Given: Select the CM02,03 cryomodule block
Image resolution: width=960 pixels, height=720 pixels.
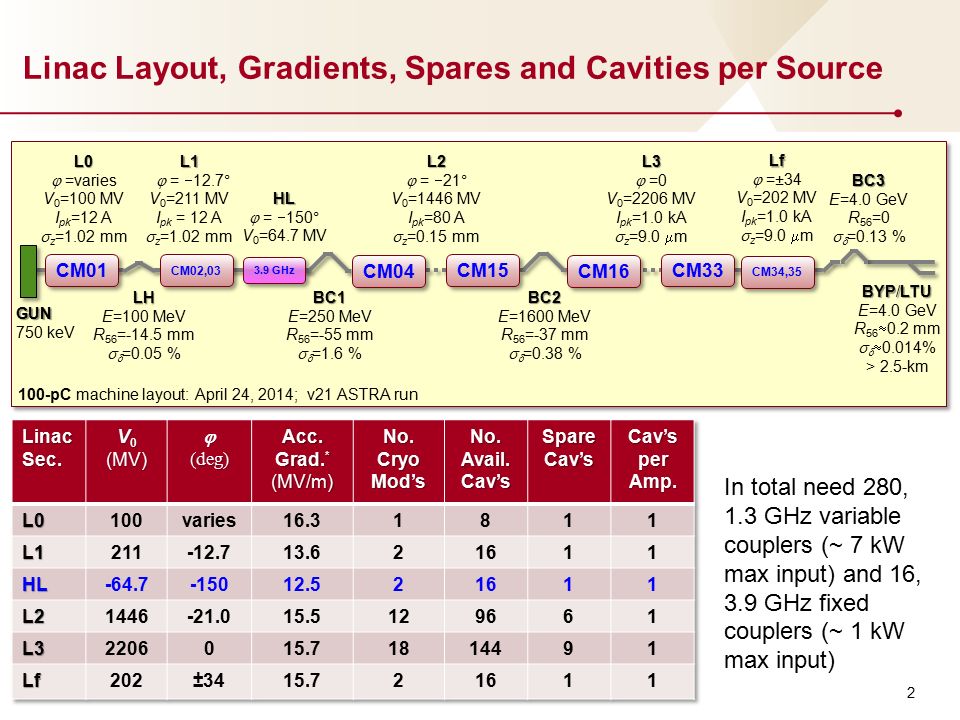Looking at the screenshot, I should 197,271.
